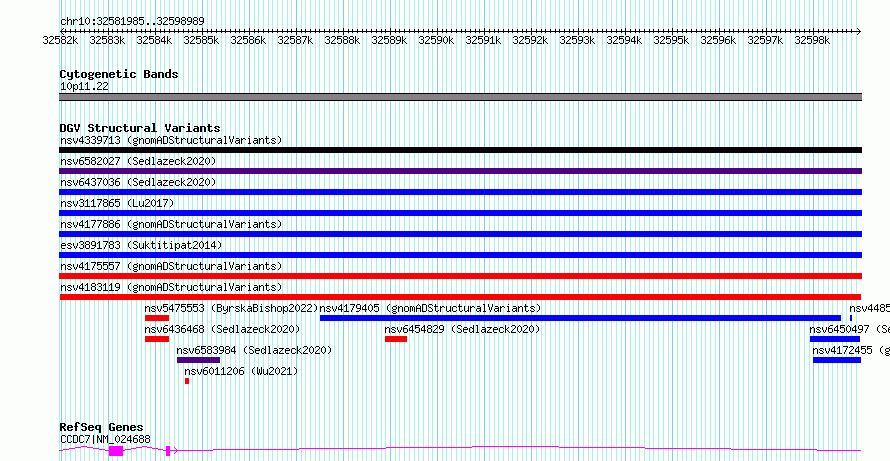Open the nsv6454829 (Sedlazeck2020) label
Screen dimensions: 890x461
pyautogui.click(x=462, y=329)
